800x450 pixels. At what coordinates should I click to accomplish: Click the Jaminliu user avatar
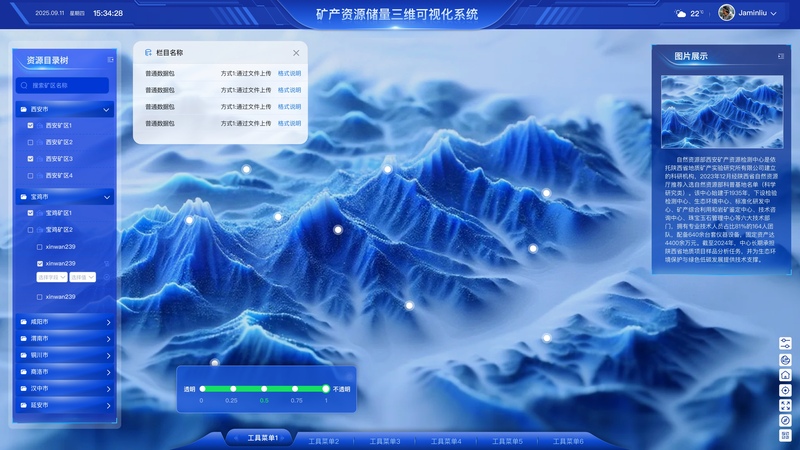click(x=726, y=13)
